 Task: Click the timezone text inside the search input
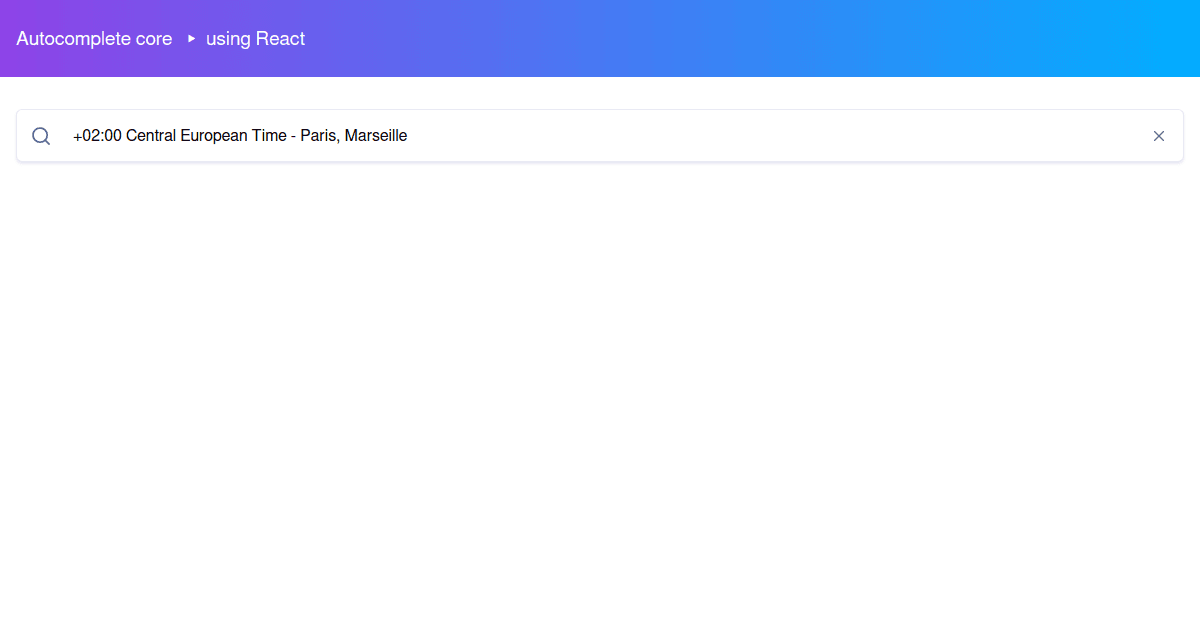pos(240,135)
